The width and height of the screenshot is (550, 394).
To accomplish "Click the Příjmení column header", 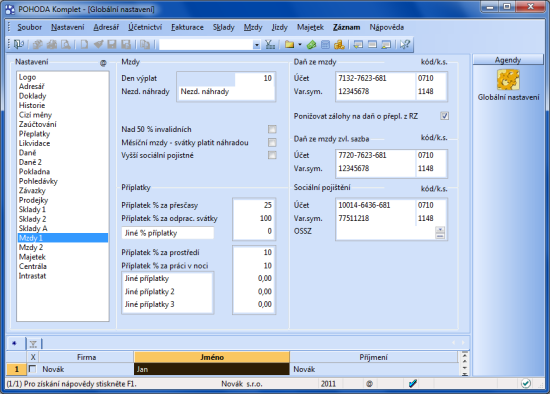I will click(373, 357).
